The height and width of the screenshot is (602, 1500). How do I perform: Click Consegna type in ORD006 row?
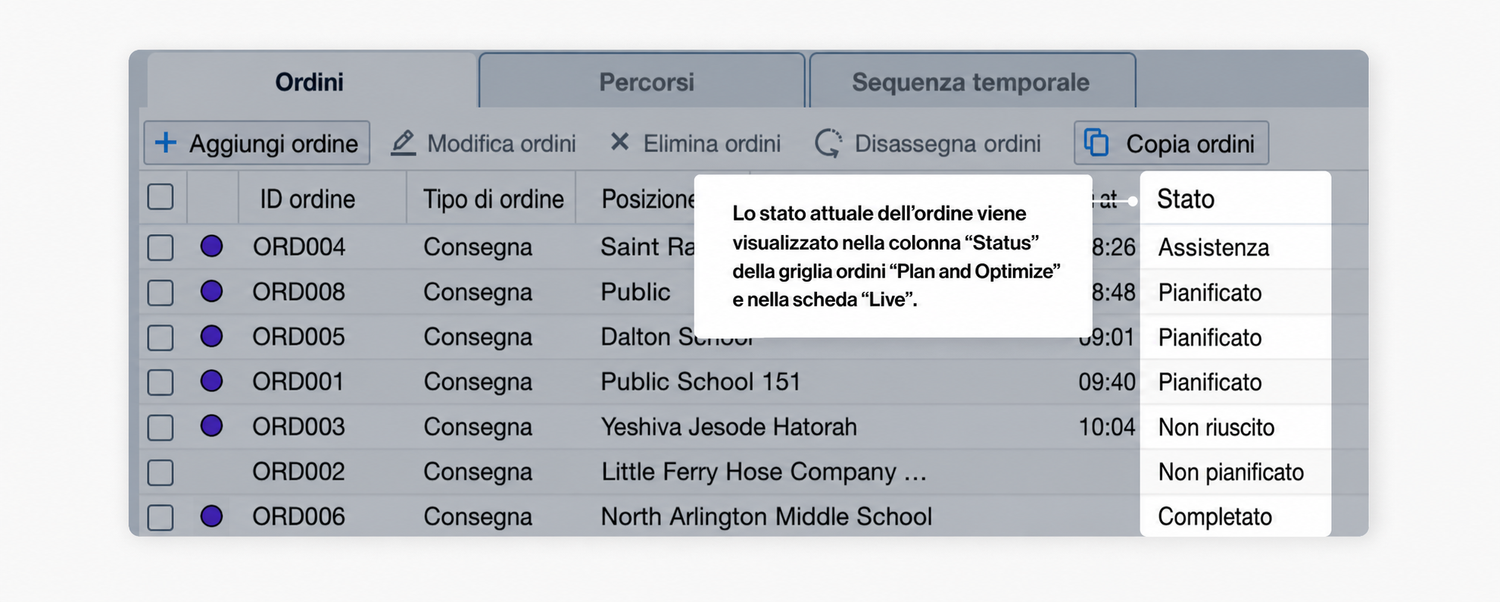tap(478, 517)
